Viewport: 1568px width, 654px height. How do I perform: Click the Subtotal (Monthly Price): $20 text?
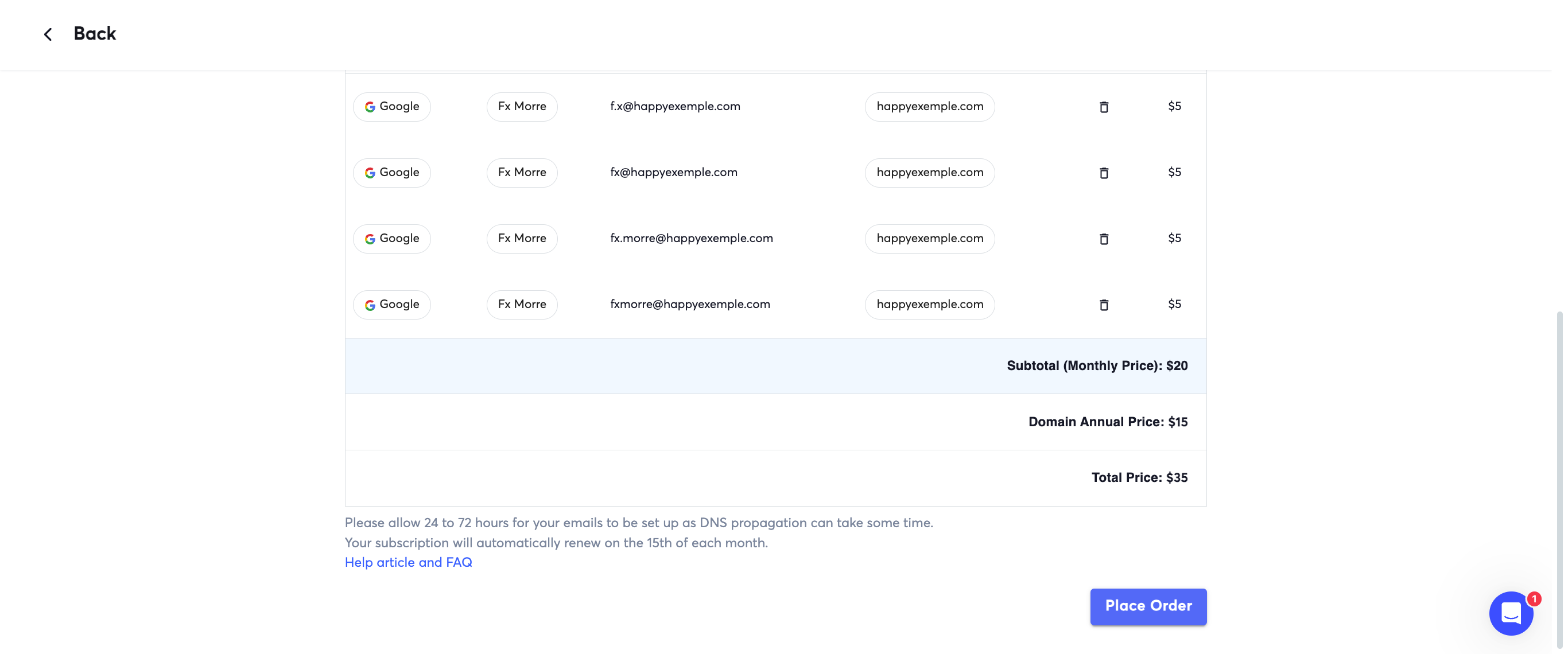(x=1097, y=365)
